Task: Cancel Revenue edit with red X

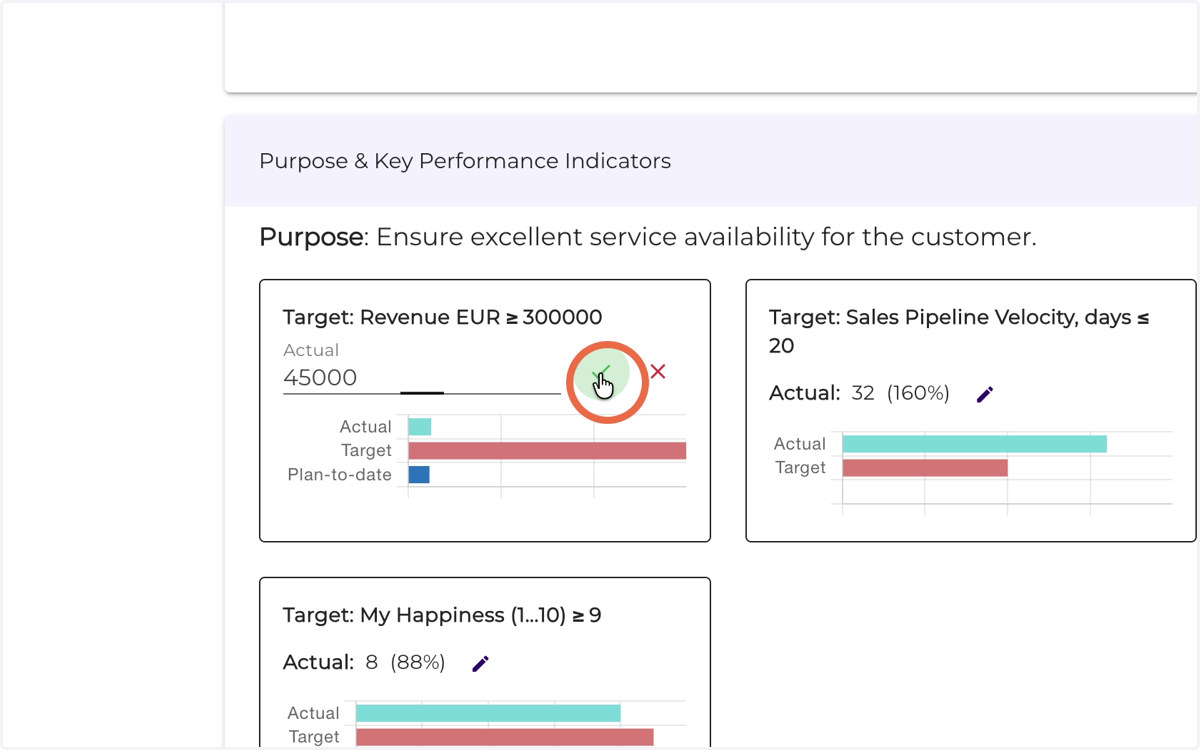Action: [x=658, y=372]
